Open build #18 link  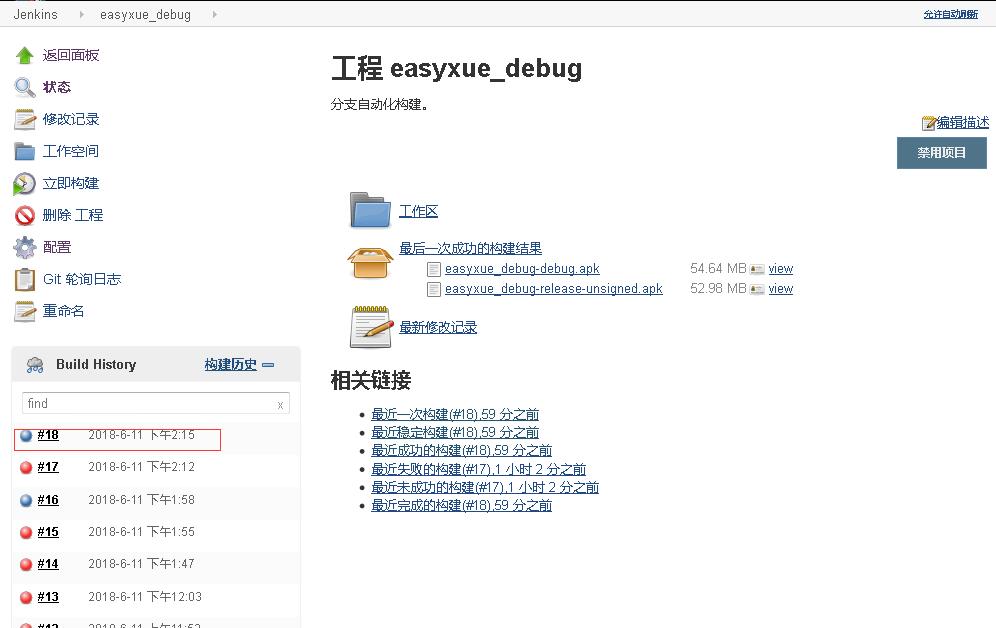click(x=48, y=435)
